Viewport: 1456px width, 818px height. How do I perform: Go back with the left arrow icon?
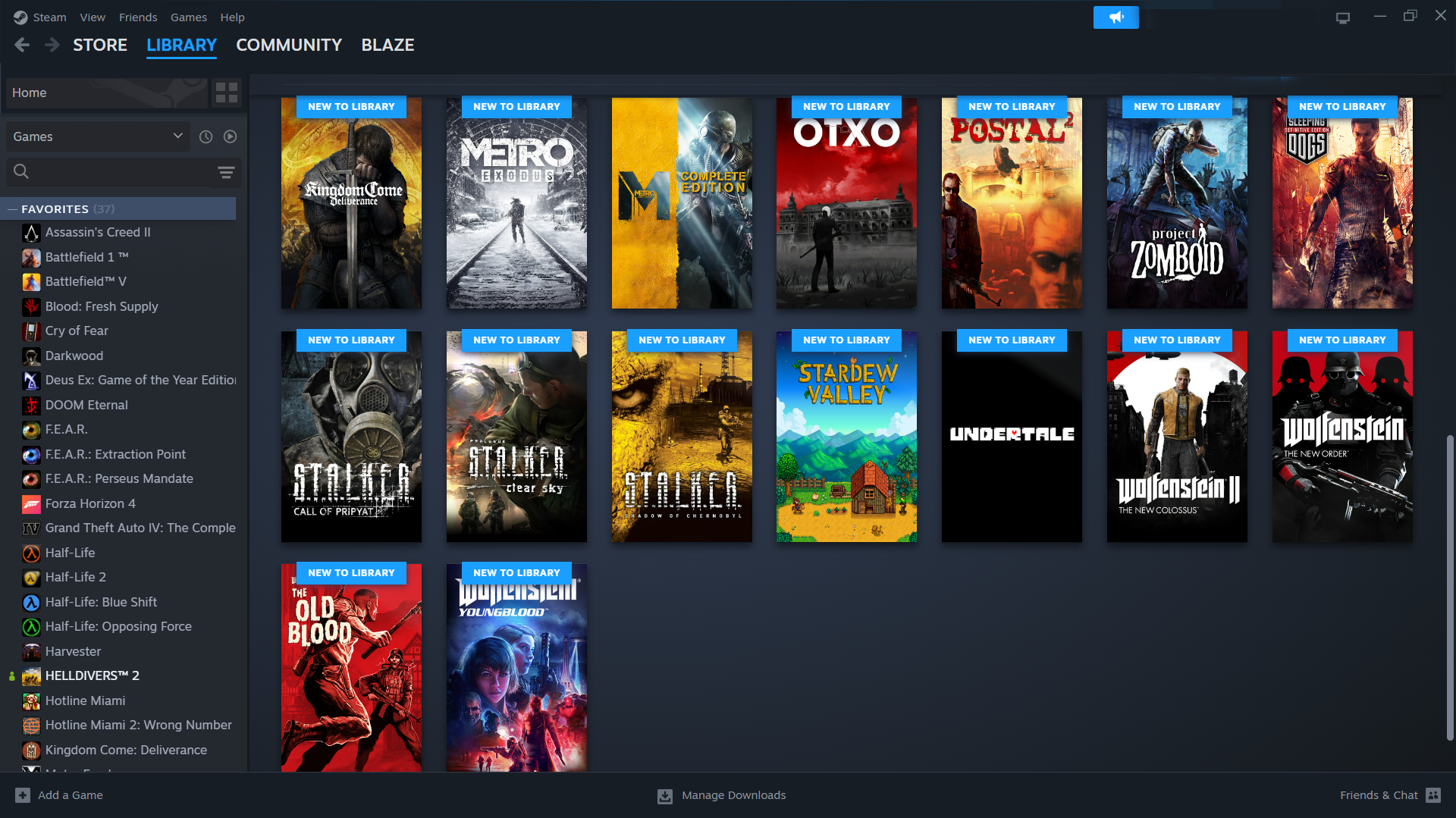click(x=22, y=45)
